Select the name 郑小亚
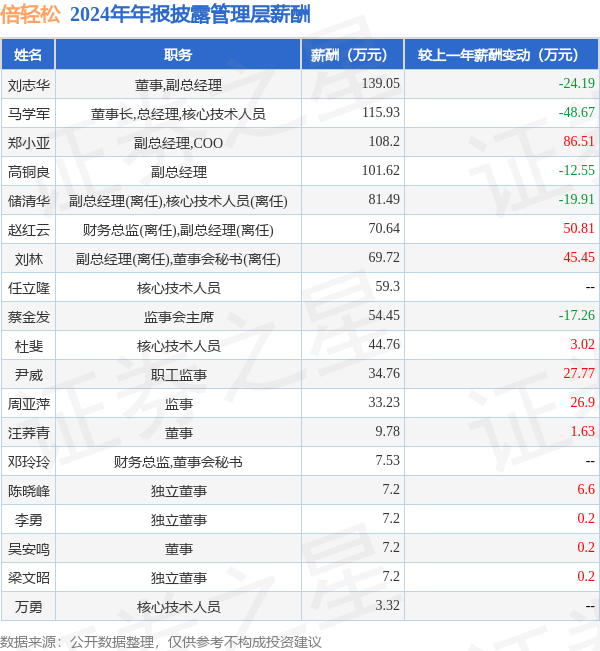Image resolution: width=600 pixels, height=651 pixels. (x=29, y=143)
